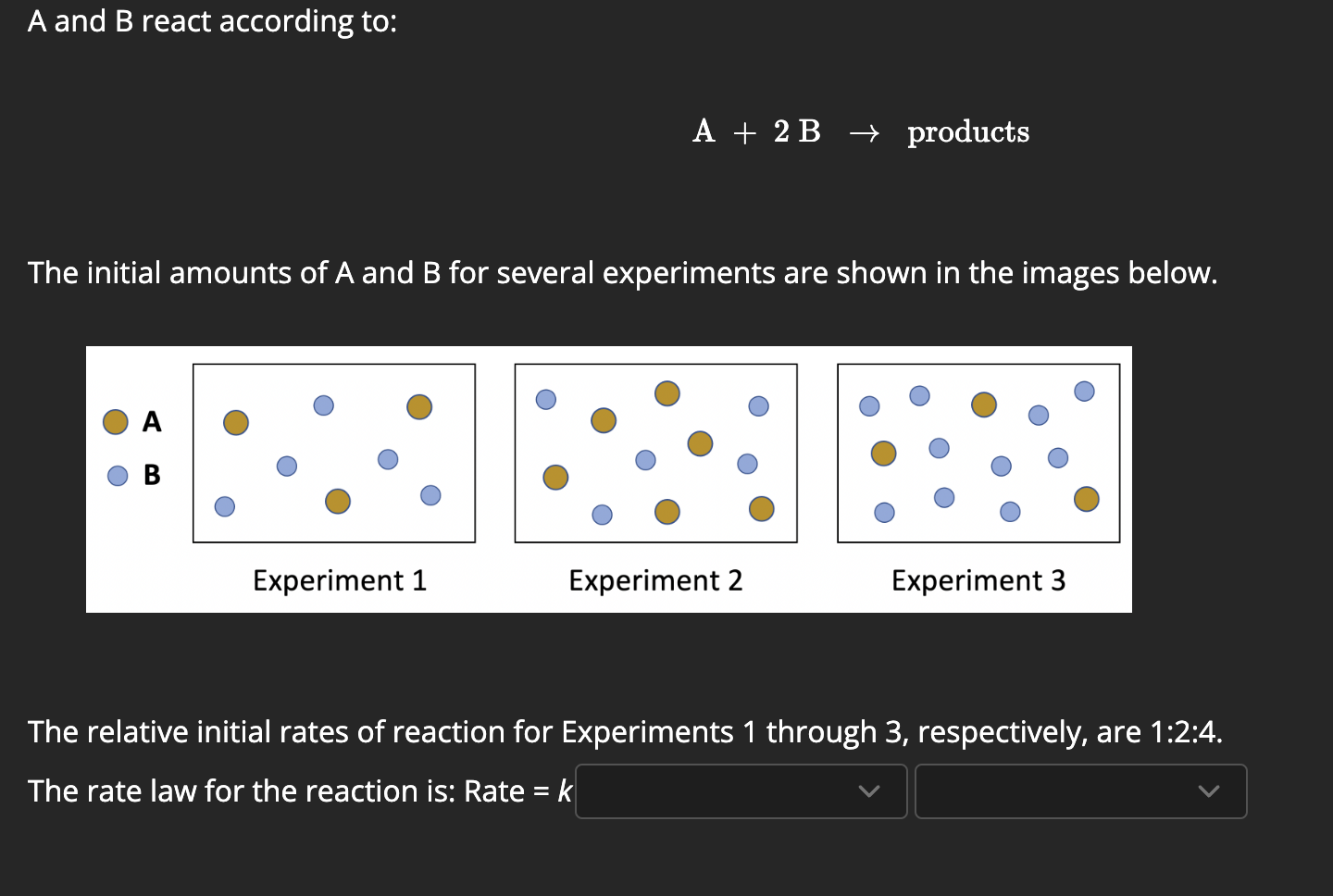
Task: Click the reaction equation A + 2B
Action: click(756, 132)
